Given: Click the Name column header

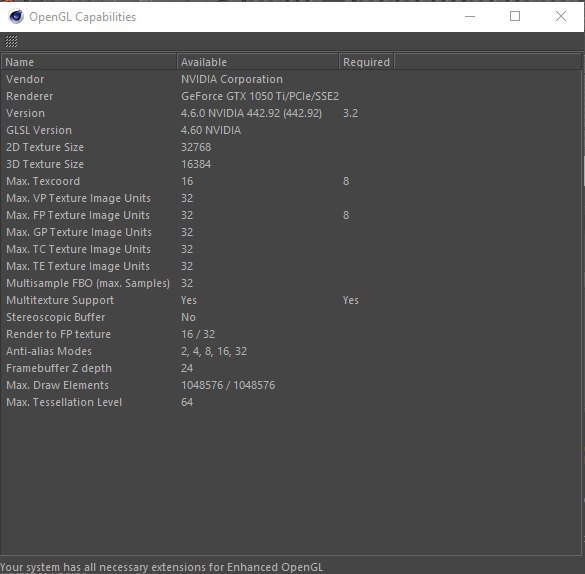Looking at the screenshot, I should (x=89, y=62).
